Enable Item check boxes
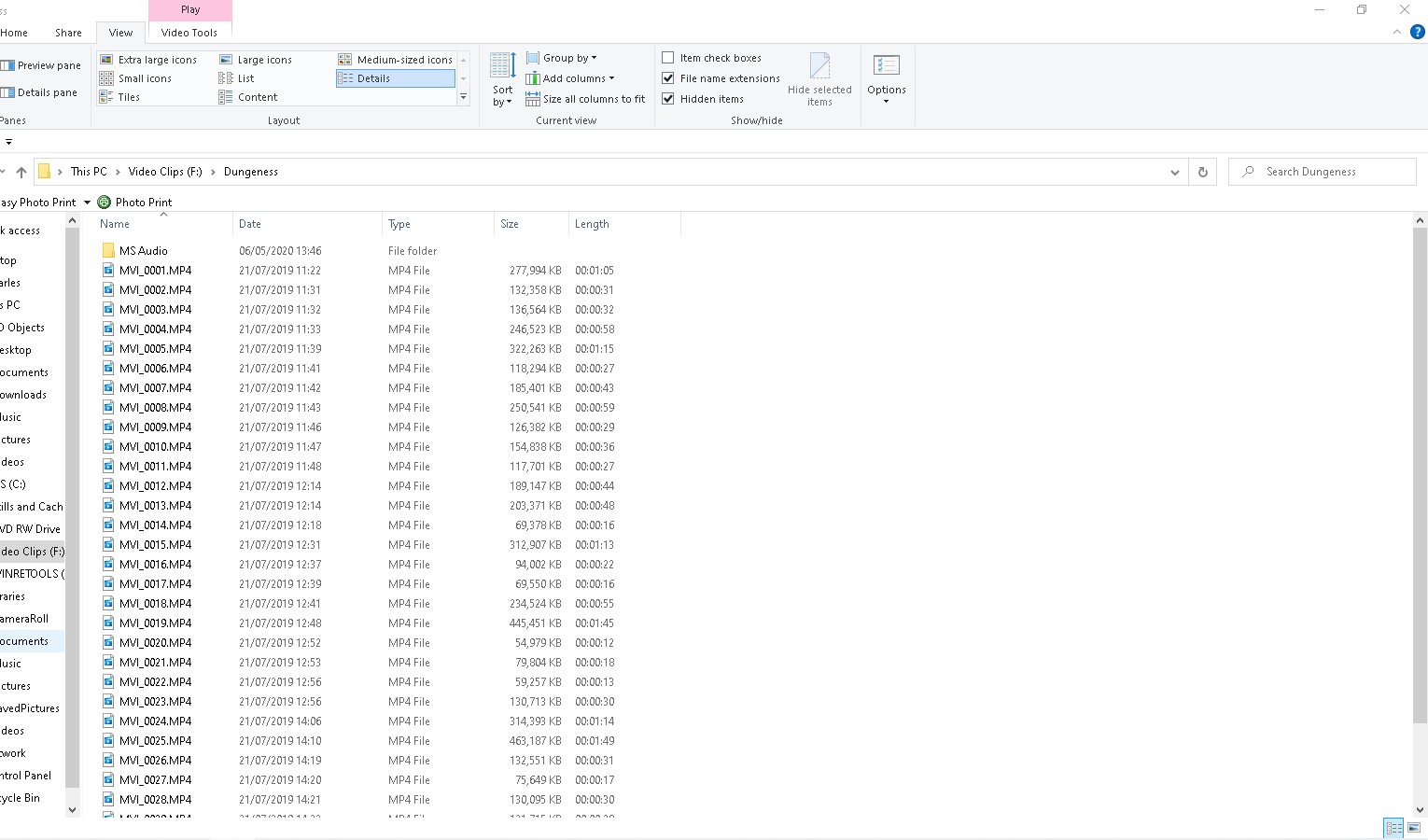This screenshot has width=1428, height=840. 668,58
